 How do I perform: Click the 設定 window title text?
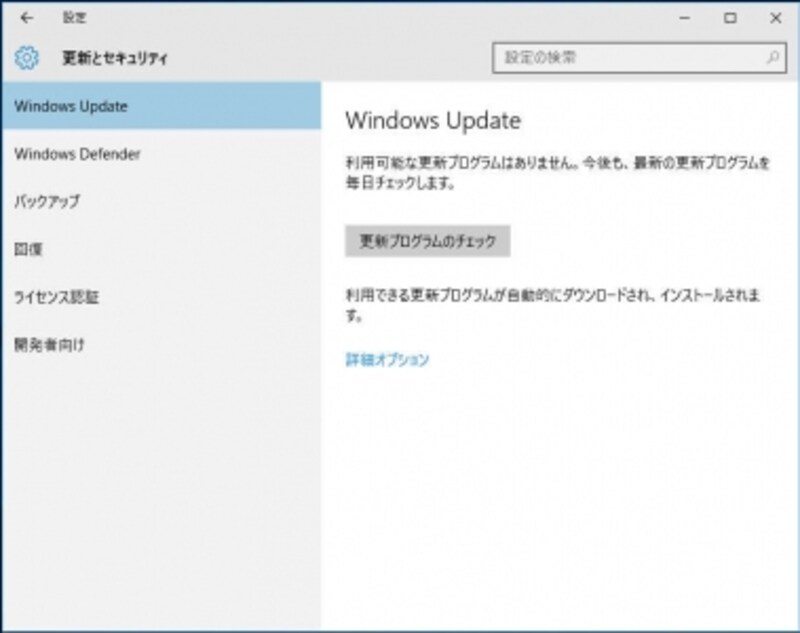(74, 18)
